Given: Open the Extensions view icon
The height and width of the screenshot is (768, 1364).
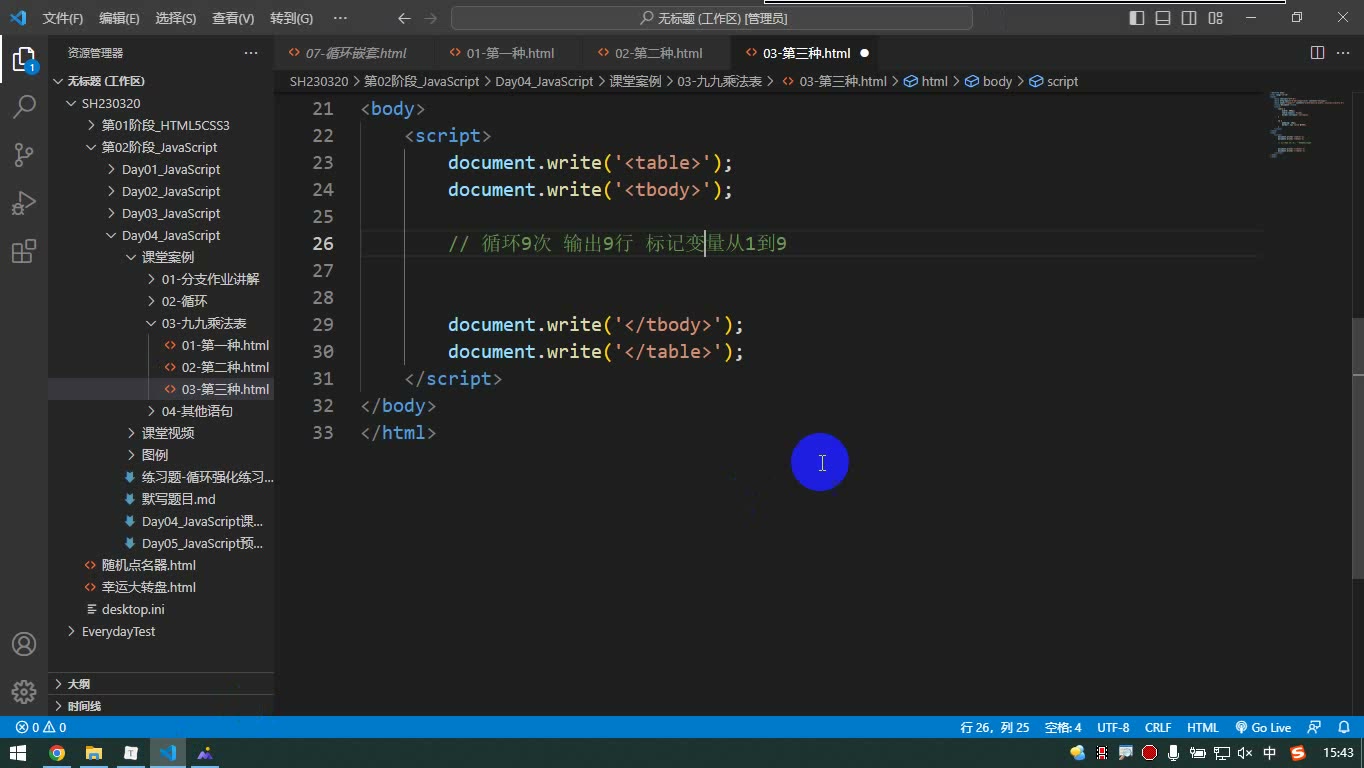Looking at the screenshot, I should click(23, 251).
